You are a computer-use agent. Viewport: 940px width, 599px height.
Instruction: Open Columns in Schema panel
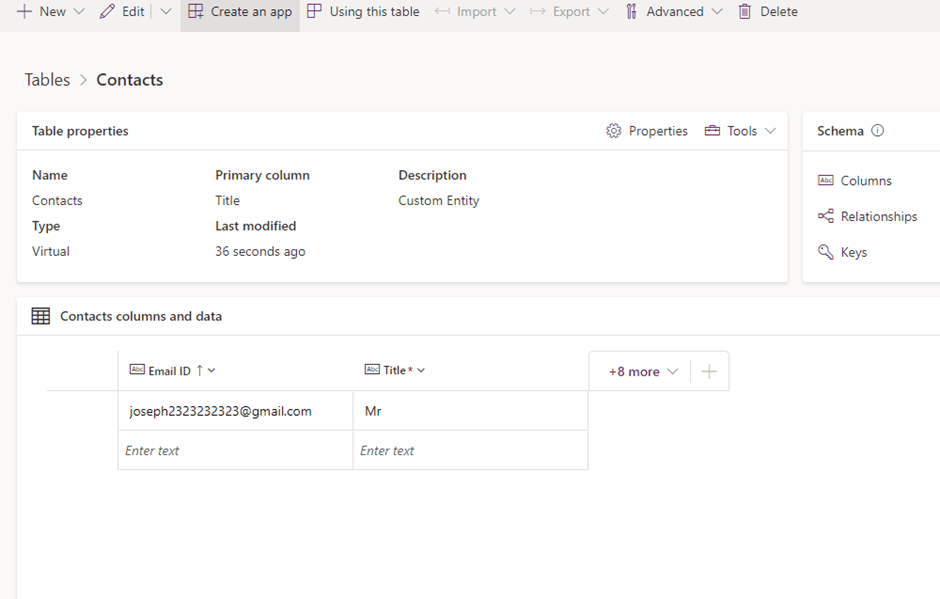[865, 181]
